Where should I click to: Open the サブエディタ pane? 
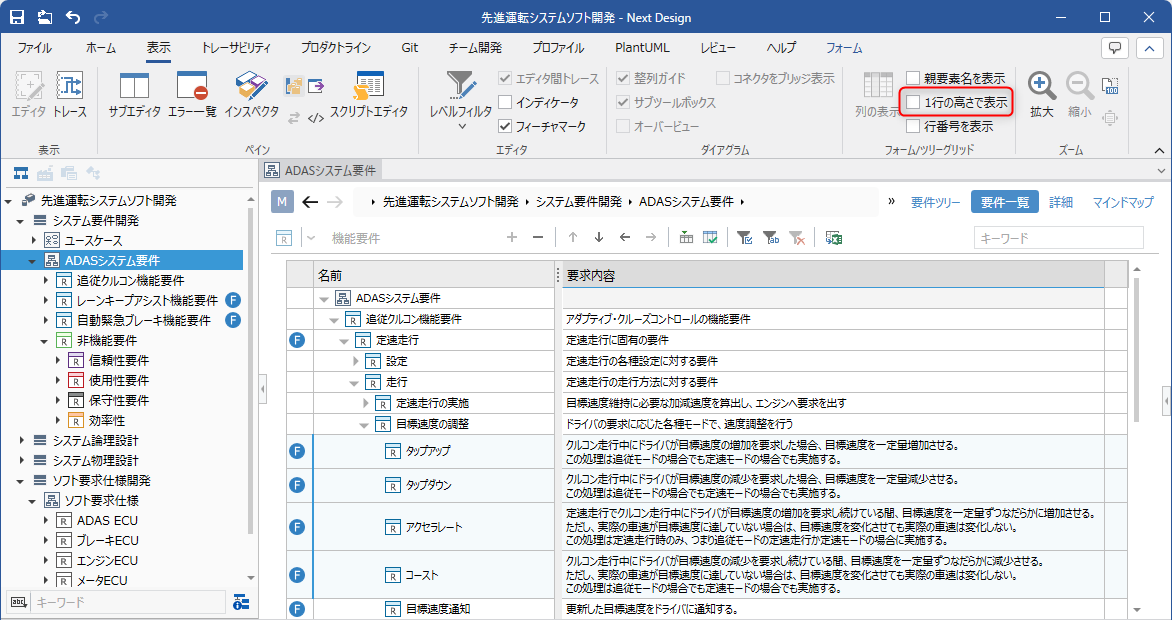[x=134, y=96]
